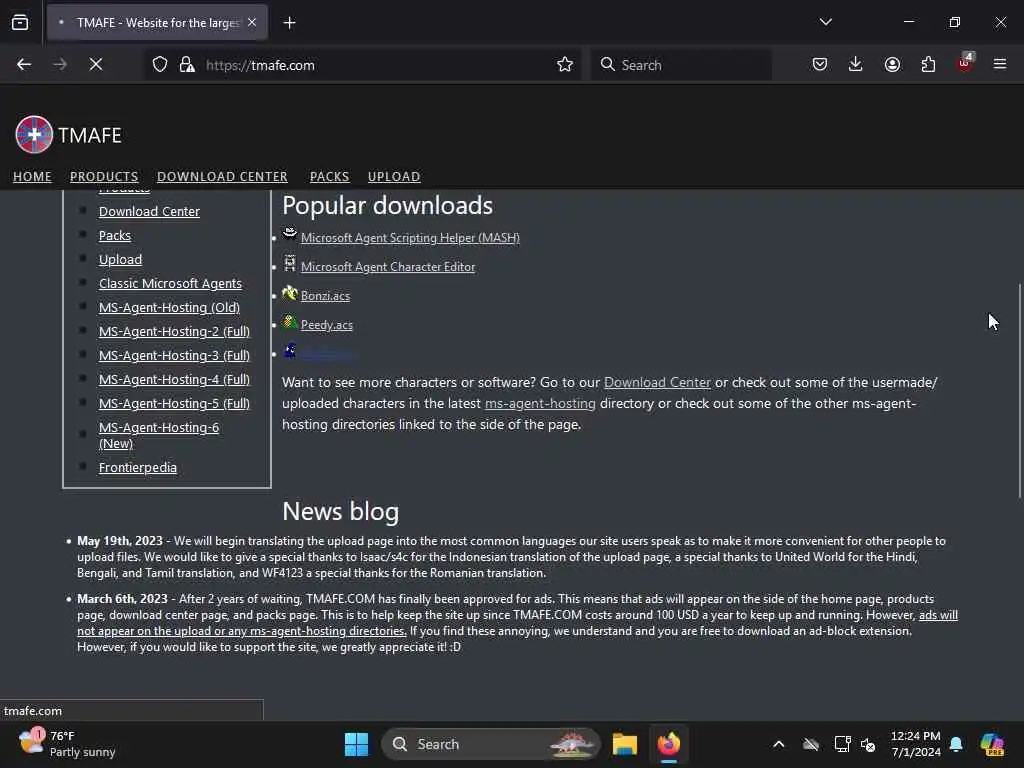Click the TMAFE logo icon

click(34, 135)
